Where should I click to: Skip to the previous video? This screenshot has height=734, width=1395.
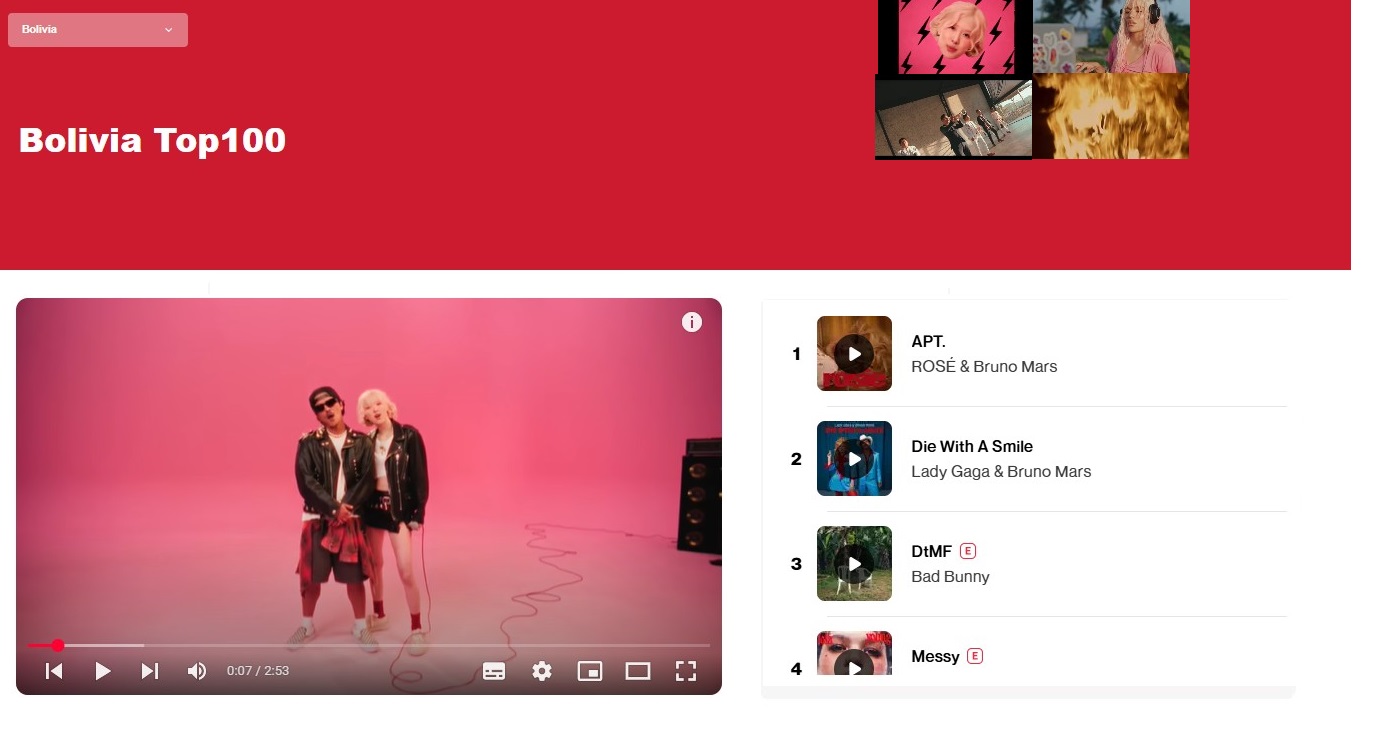[55, 671]
